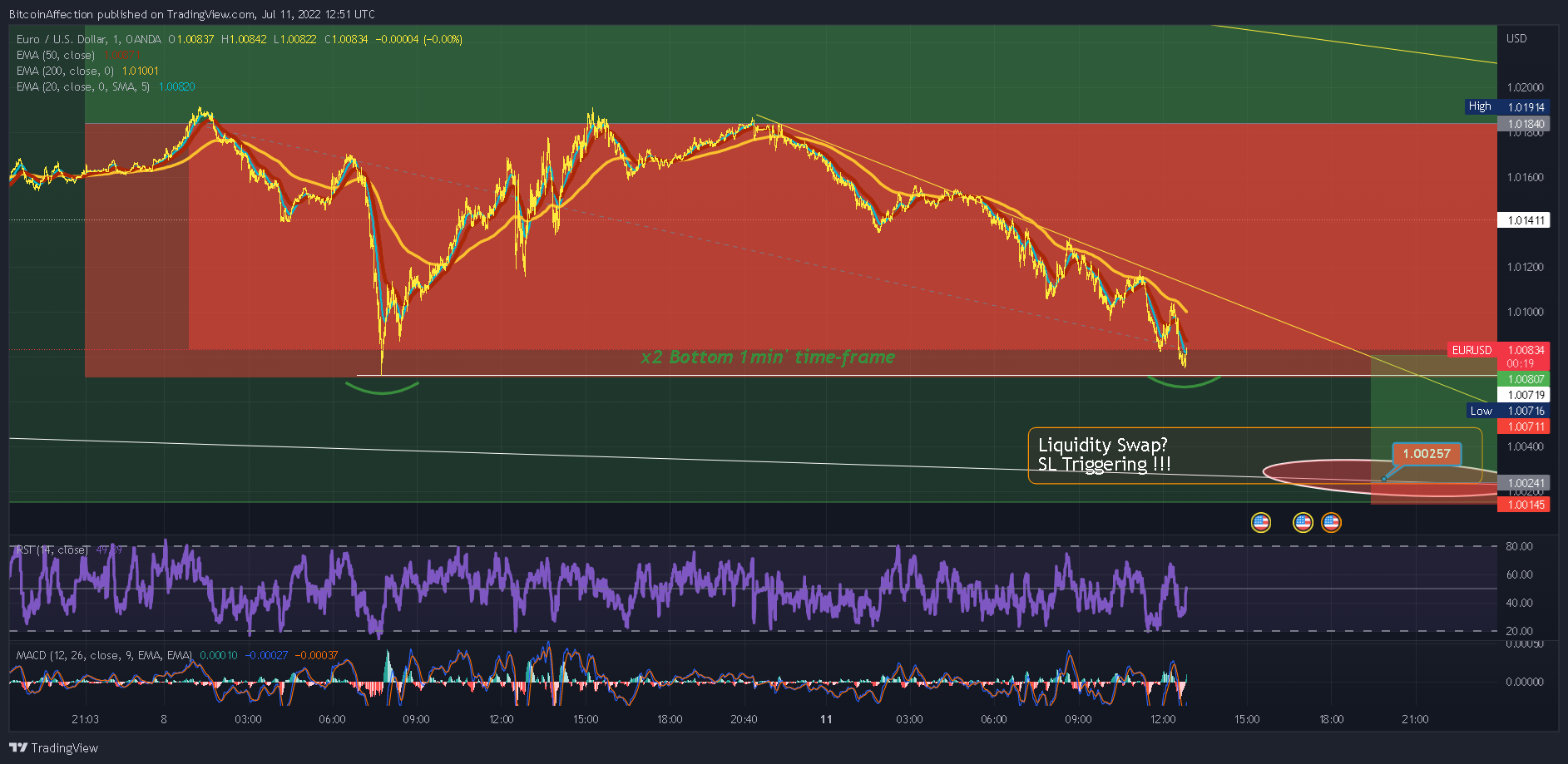This screenshot has width=1568, height=764.
Task: Select the EMA (50, close) indicator legend
Action: point(56,55)
